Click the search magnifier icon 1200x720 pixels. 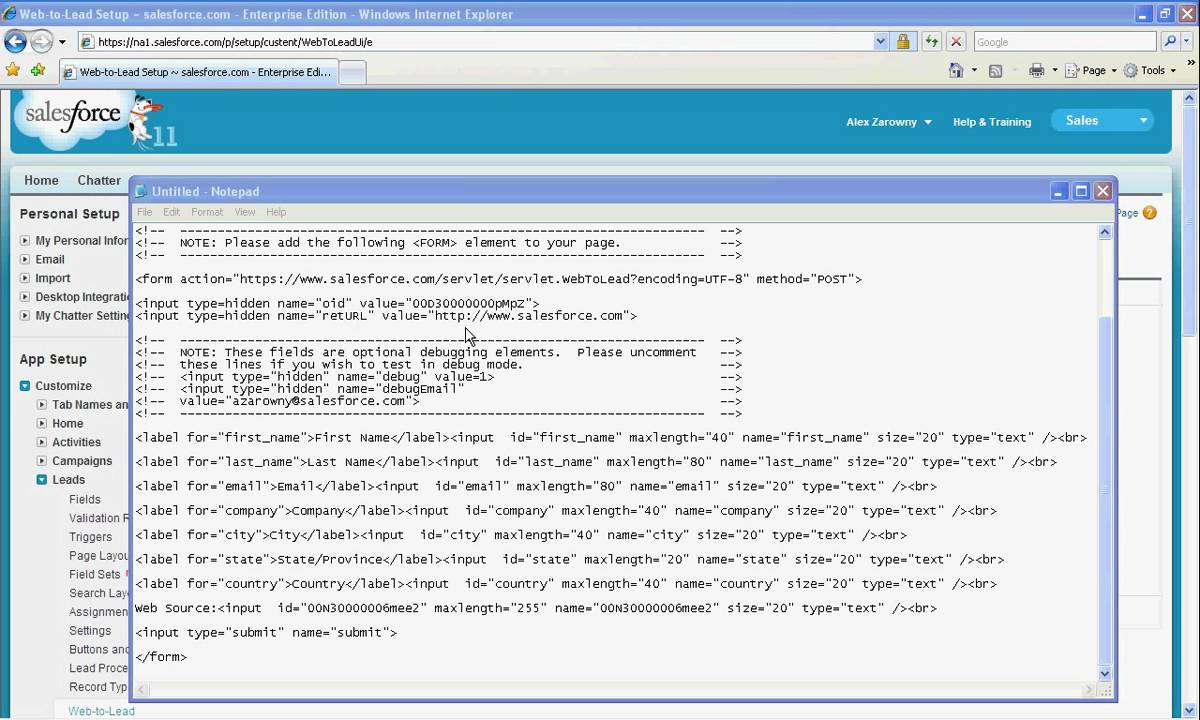click(x=1170, y=42)
